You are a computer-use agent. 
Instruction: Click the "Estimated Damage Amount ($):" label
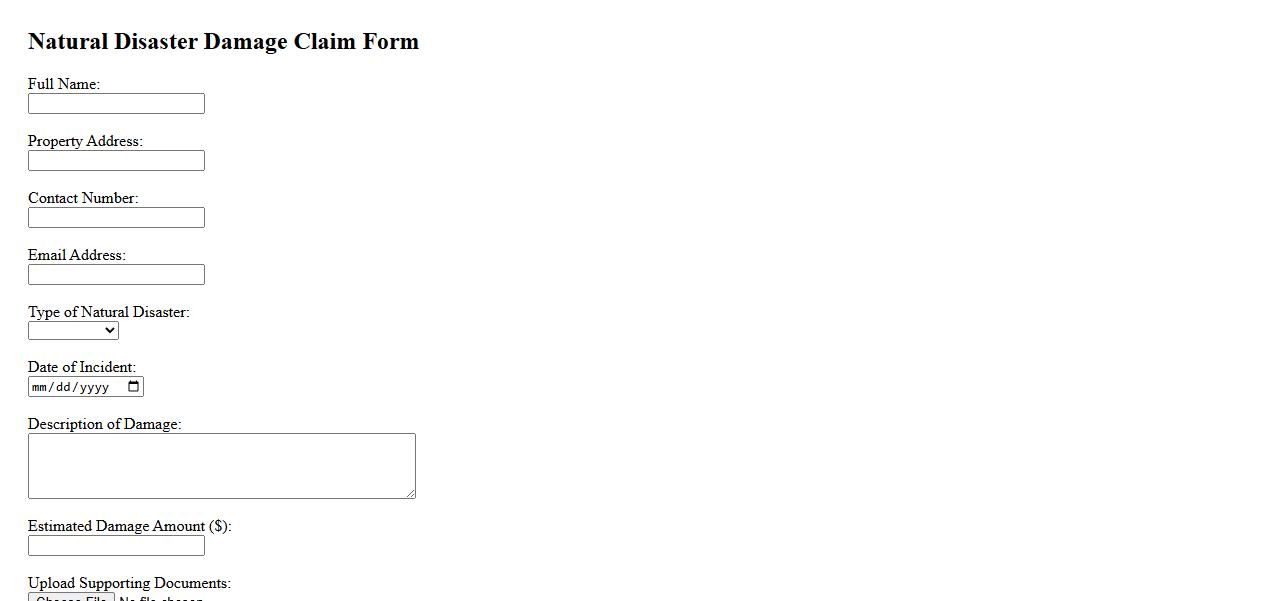tap(129, 526)
